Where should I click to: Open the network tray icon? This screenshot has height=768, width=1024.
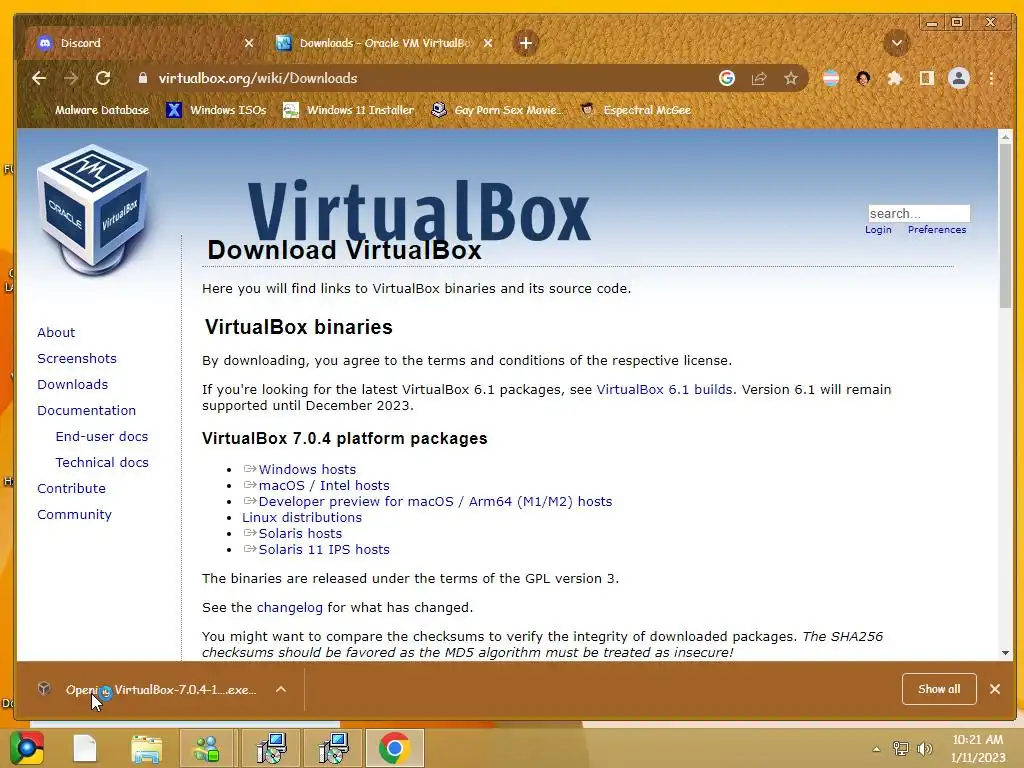click(x=901, y=749)
